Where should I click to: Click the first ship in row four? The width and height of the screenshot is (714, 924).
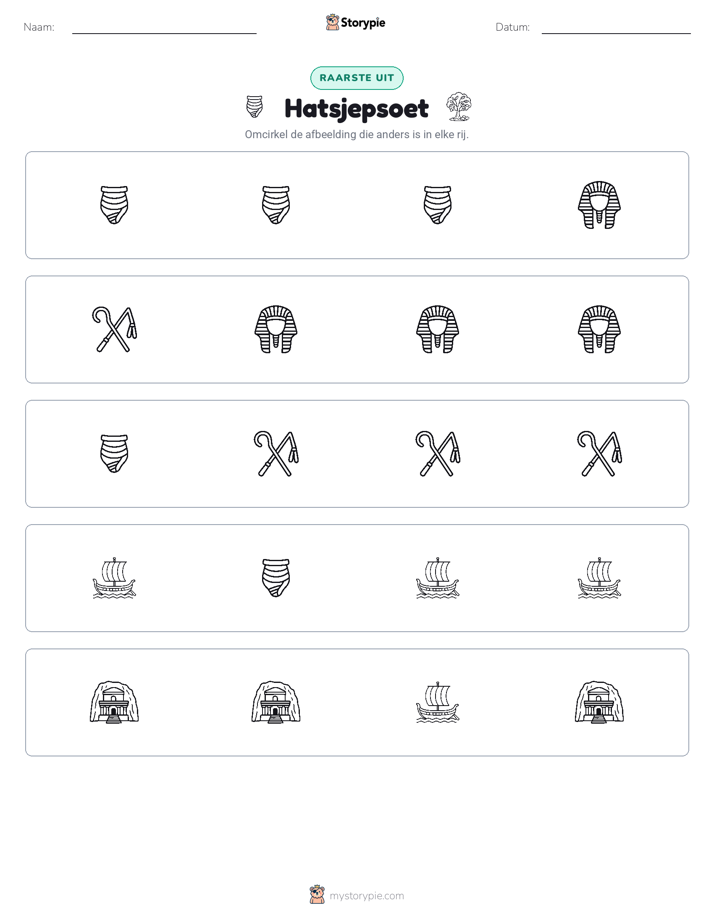[x=114, y=578]
